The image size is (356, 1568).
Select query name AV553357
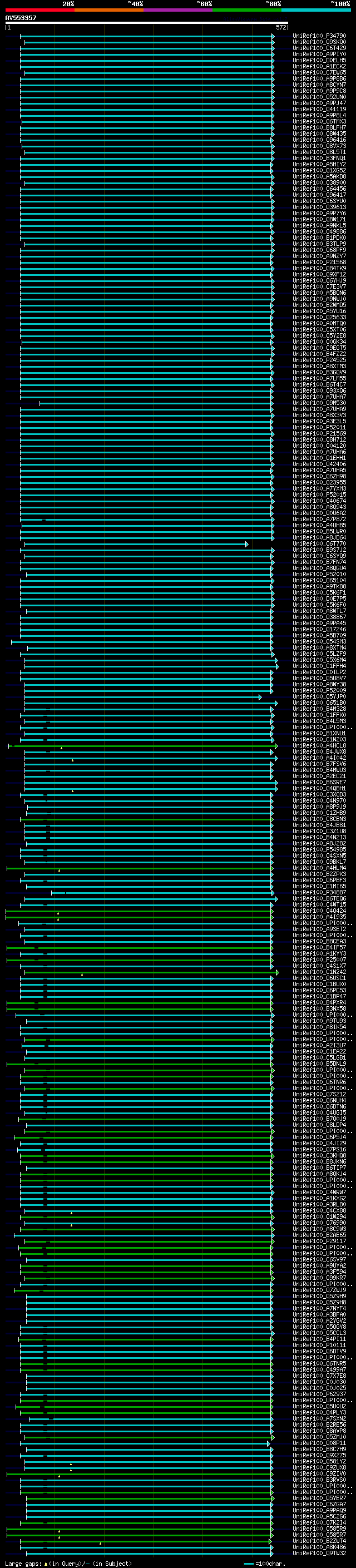(21, 18)
